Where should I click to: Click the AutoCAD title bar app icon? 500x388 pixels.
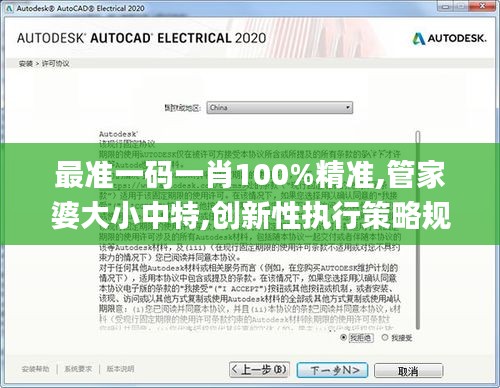click(x=9, y=8)
